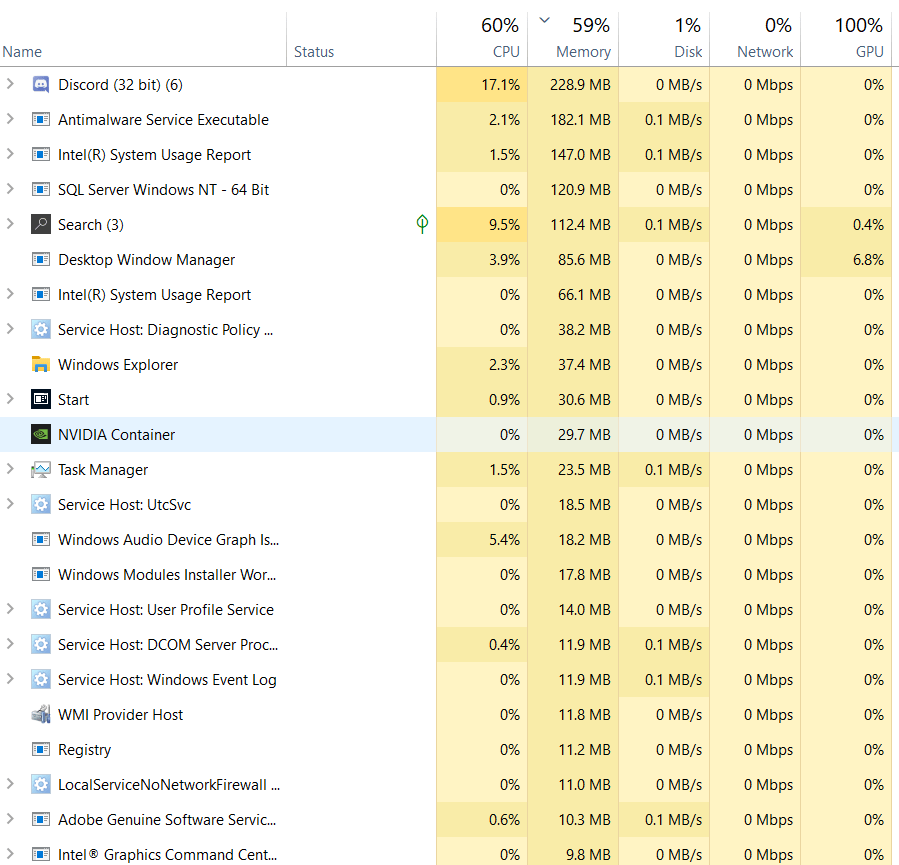899x865 pixels.
Task: Expand the SQL Server Windows NT row
Action: point(10,189)
